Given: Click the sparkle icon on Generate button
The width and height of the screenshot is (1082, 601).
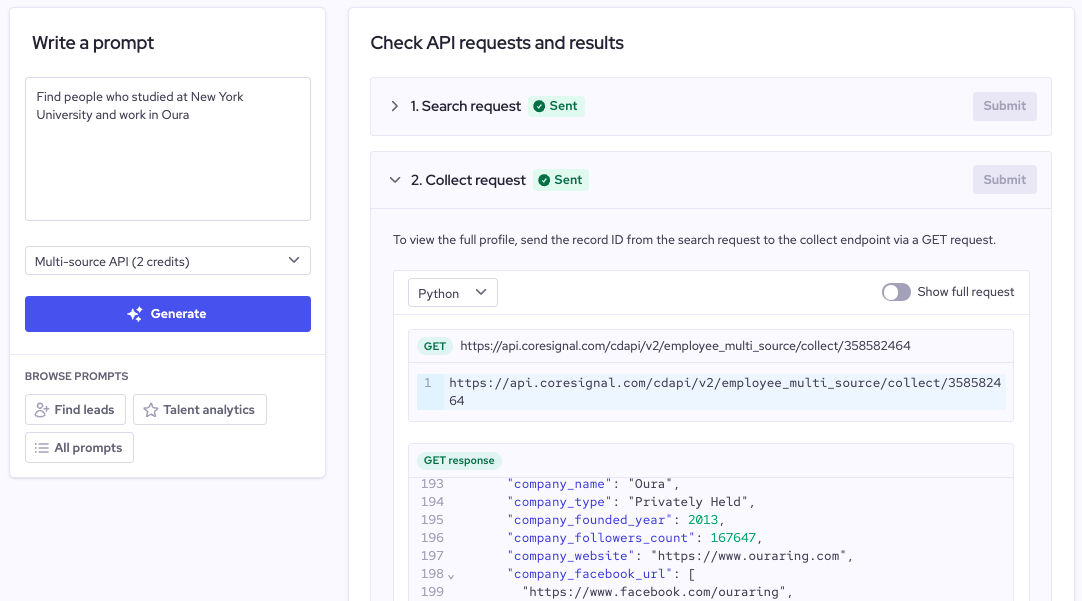Looking at the screenshot, I should (x=135, y=314).
